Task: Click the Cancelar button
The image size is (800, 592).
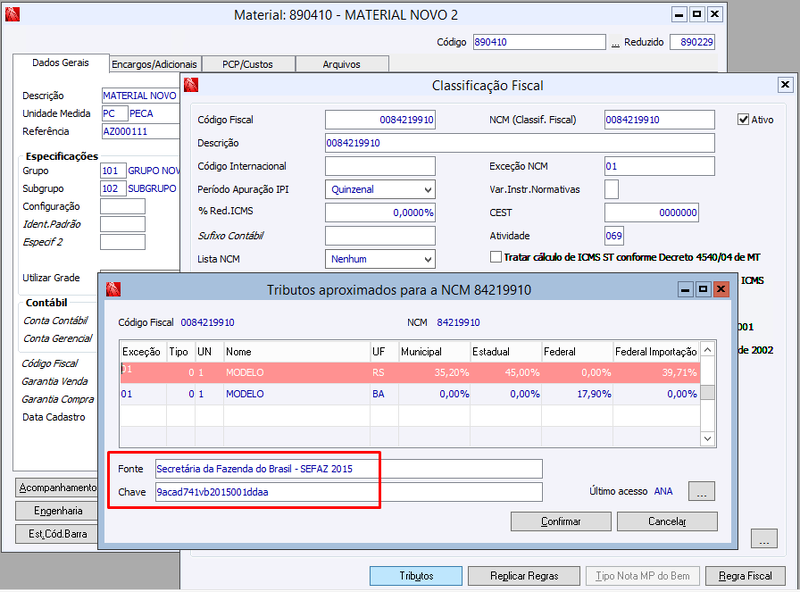Action: pyautogui.click(x=667, y=522)
